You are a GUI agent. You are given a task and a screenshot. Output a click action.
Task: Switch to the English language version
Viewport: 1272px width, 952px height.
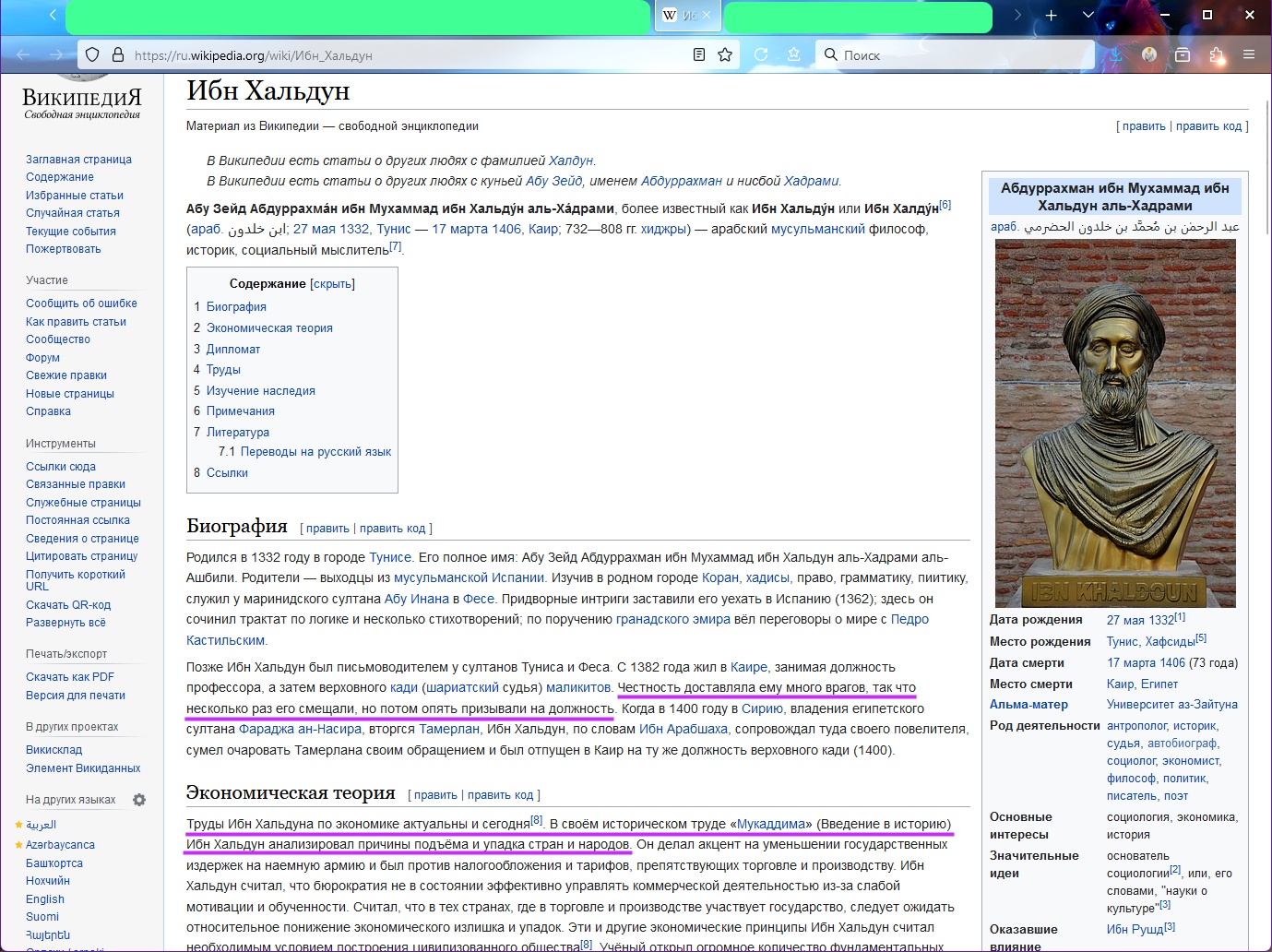point(45,899)
